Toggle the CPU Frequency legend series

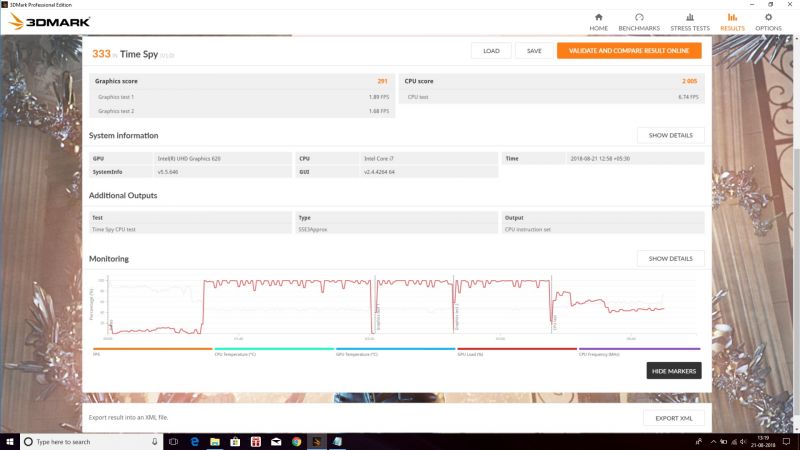[639, 352]
